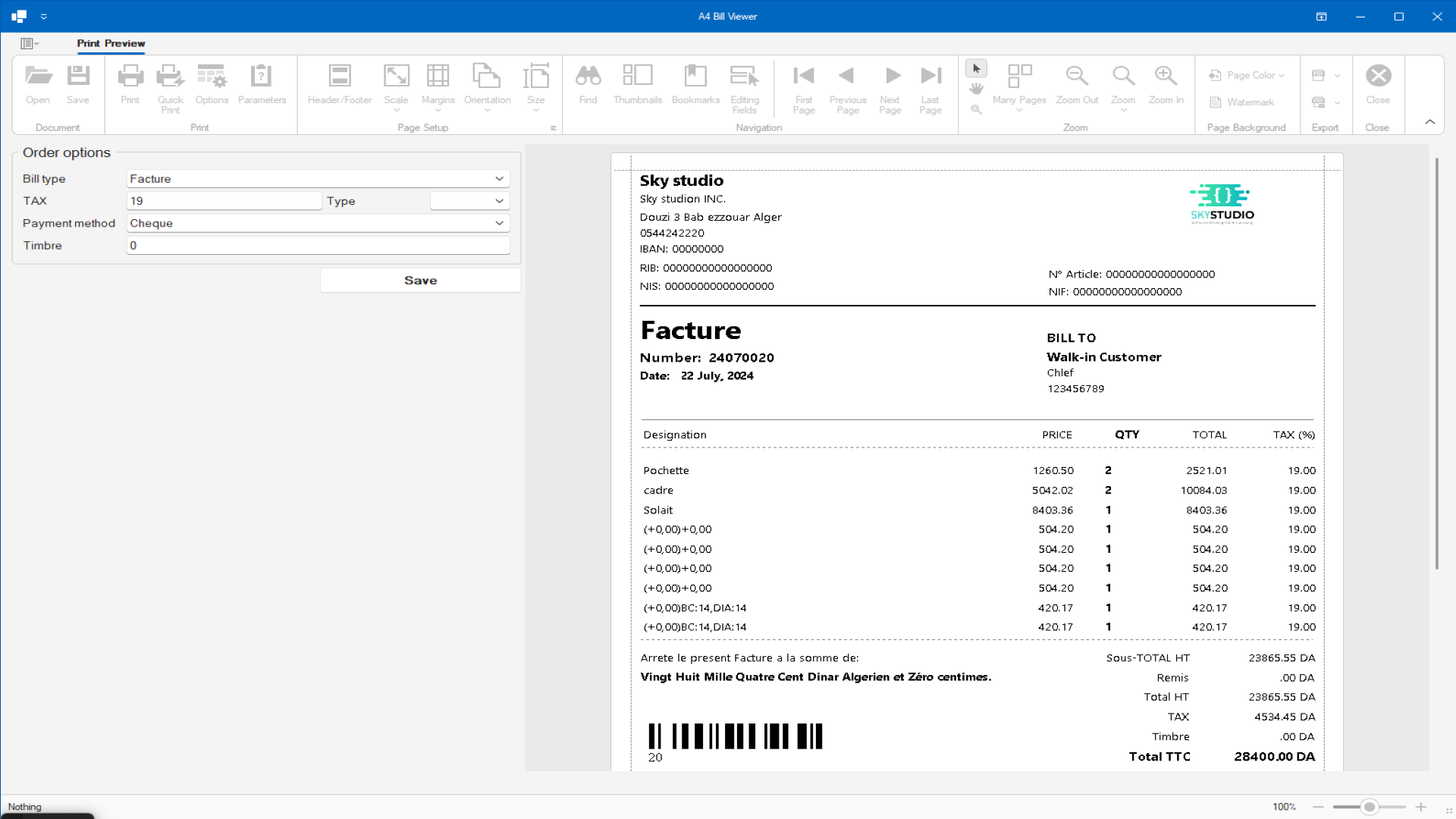The image size is (1456, 819).
Task: Enable the Magnifier tool
Action: click(977, 109)
